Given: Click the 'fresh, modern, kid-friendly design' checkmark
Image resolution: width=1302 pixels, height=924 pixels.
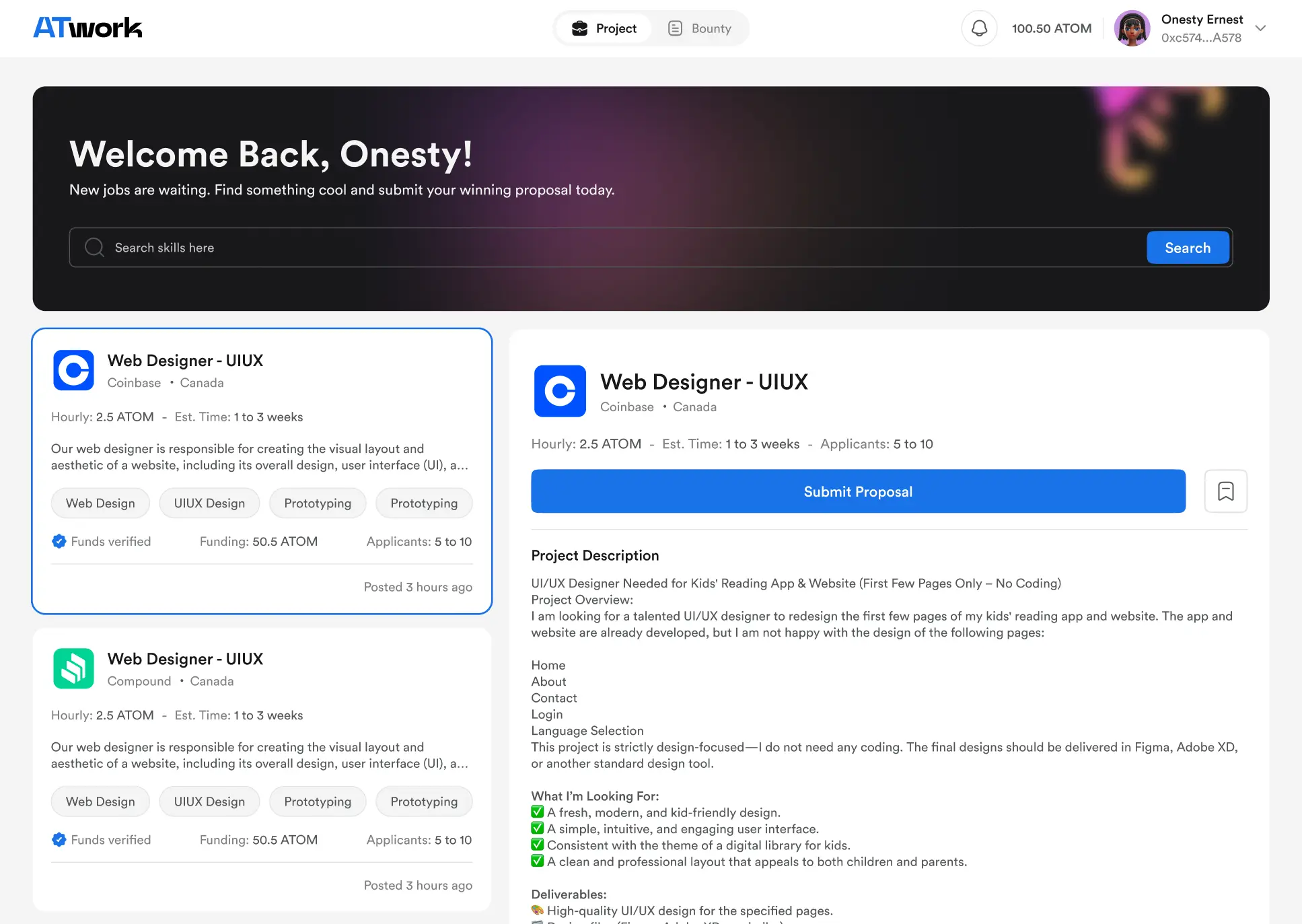Looking at the screenshot, I should [538, 812].
